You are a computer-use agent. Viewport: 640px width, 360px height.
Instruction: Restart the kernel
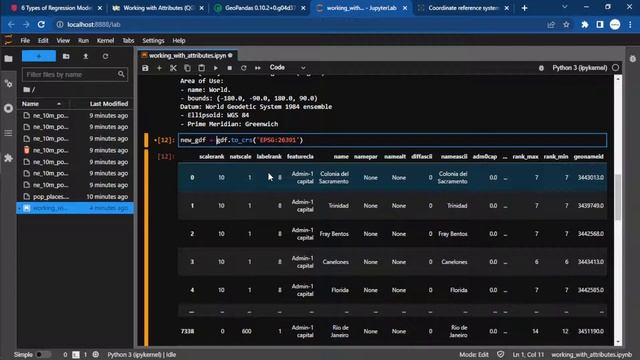[244, 68]
